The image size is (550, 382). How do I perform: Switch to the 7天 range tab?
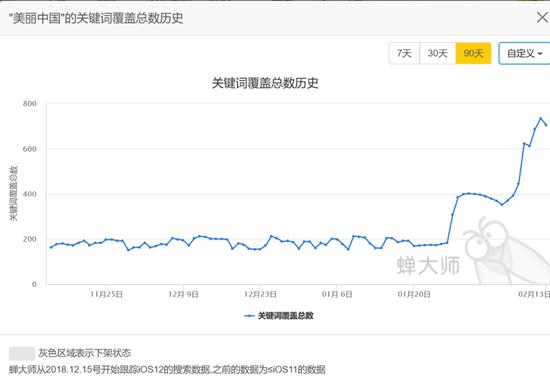[x=404, y=53]
